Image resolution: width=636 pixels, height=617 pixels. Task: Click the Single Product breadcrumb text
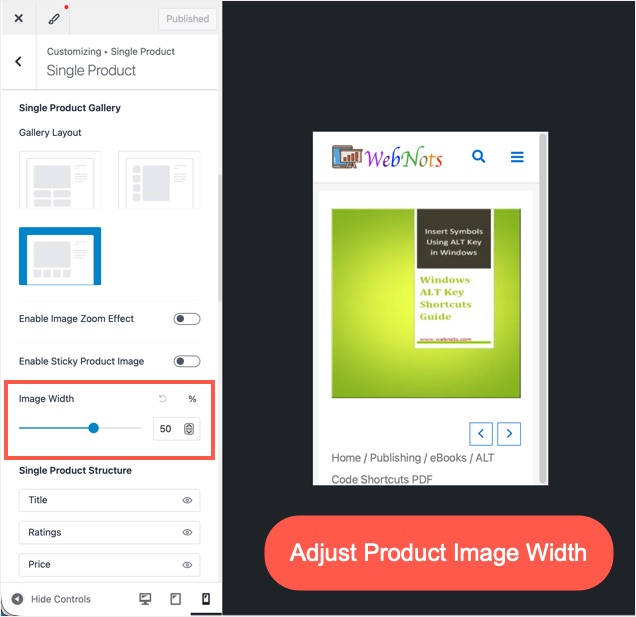click(142, 52)
